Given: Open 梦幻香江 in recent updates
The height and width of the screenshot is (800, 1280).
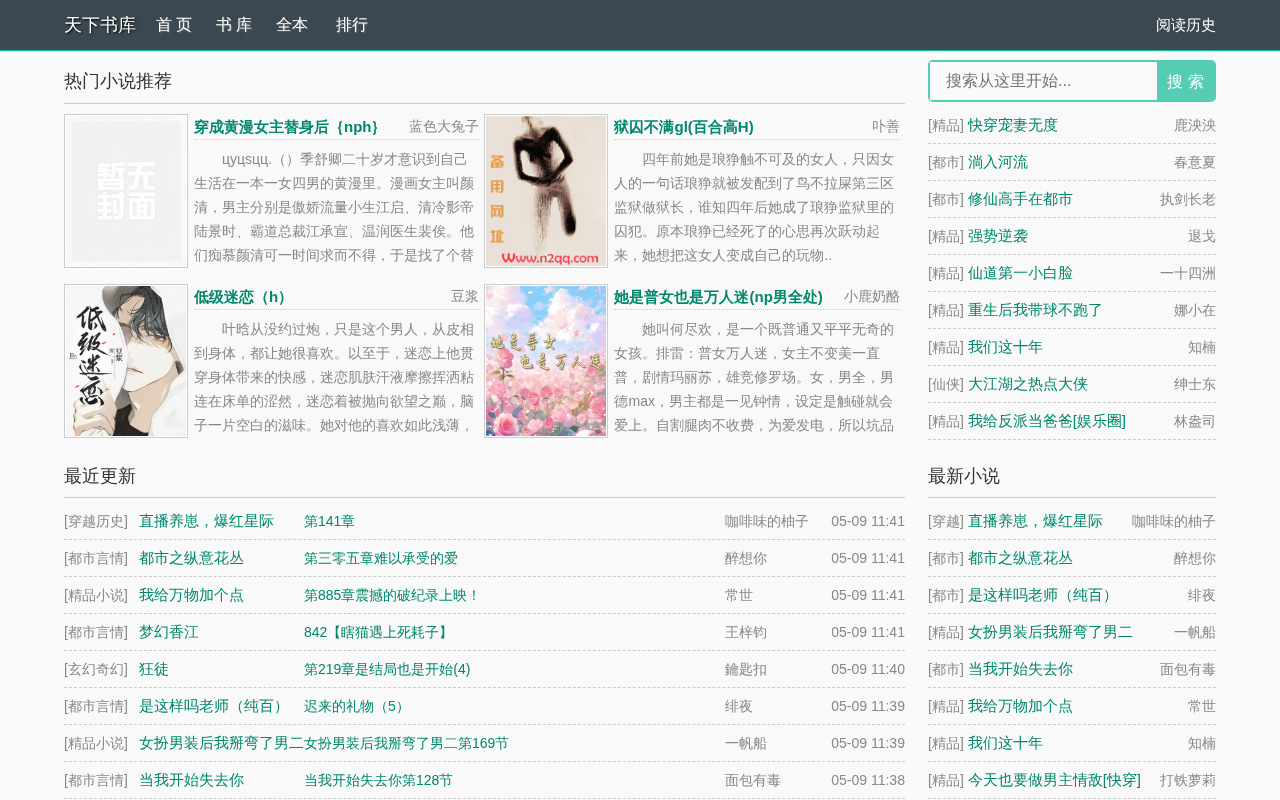Looking at the screenshot, I should [x=169, y=632].
